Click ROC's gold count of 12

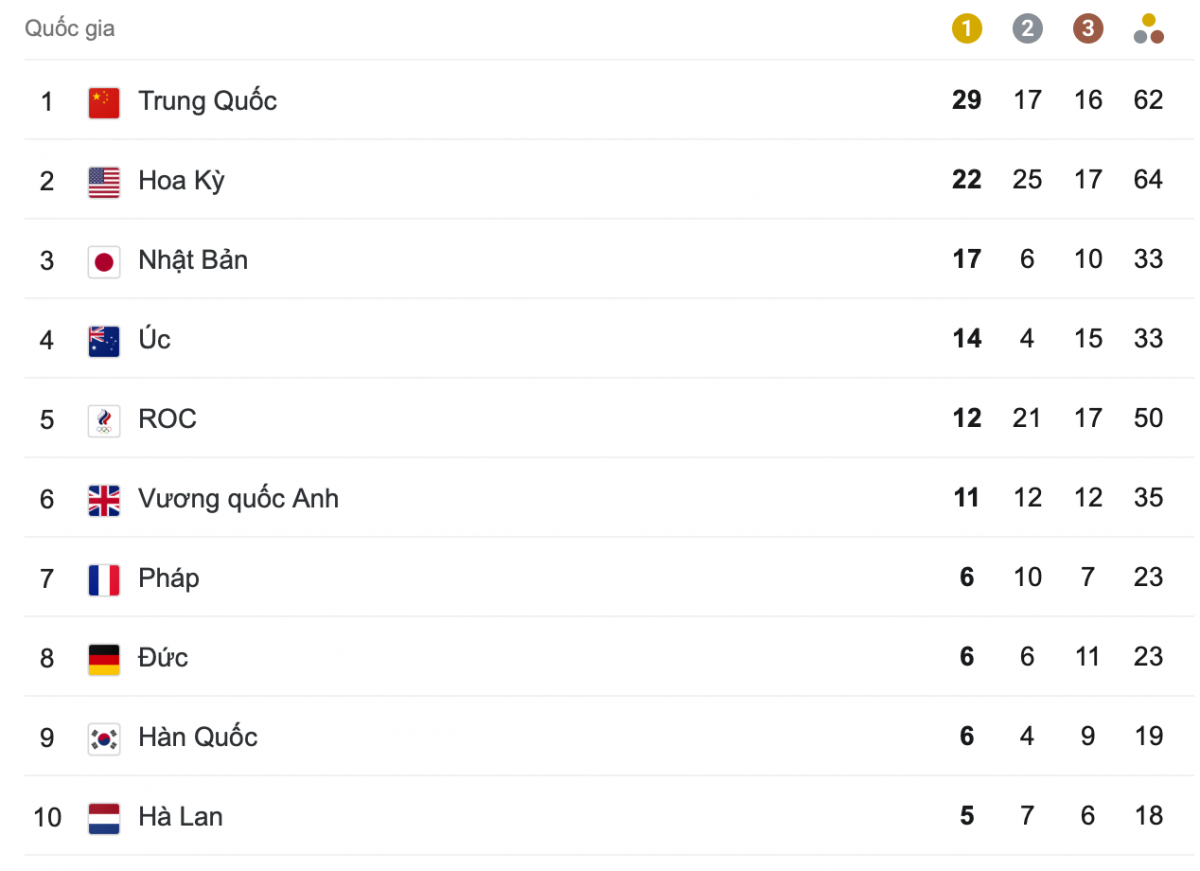(x=967, y=418)
